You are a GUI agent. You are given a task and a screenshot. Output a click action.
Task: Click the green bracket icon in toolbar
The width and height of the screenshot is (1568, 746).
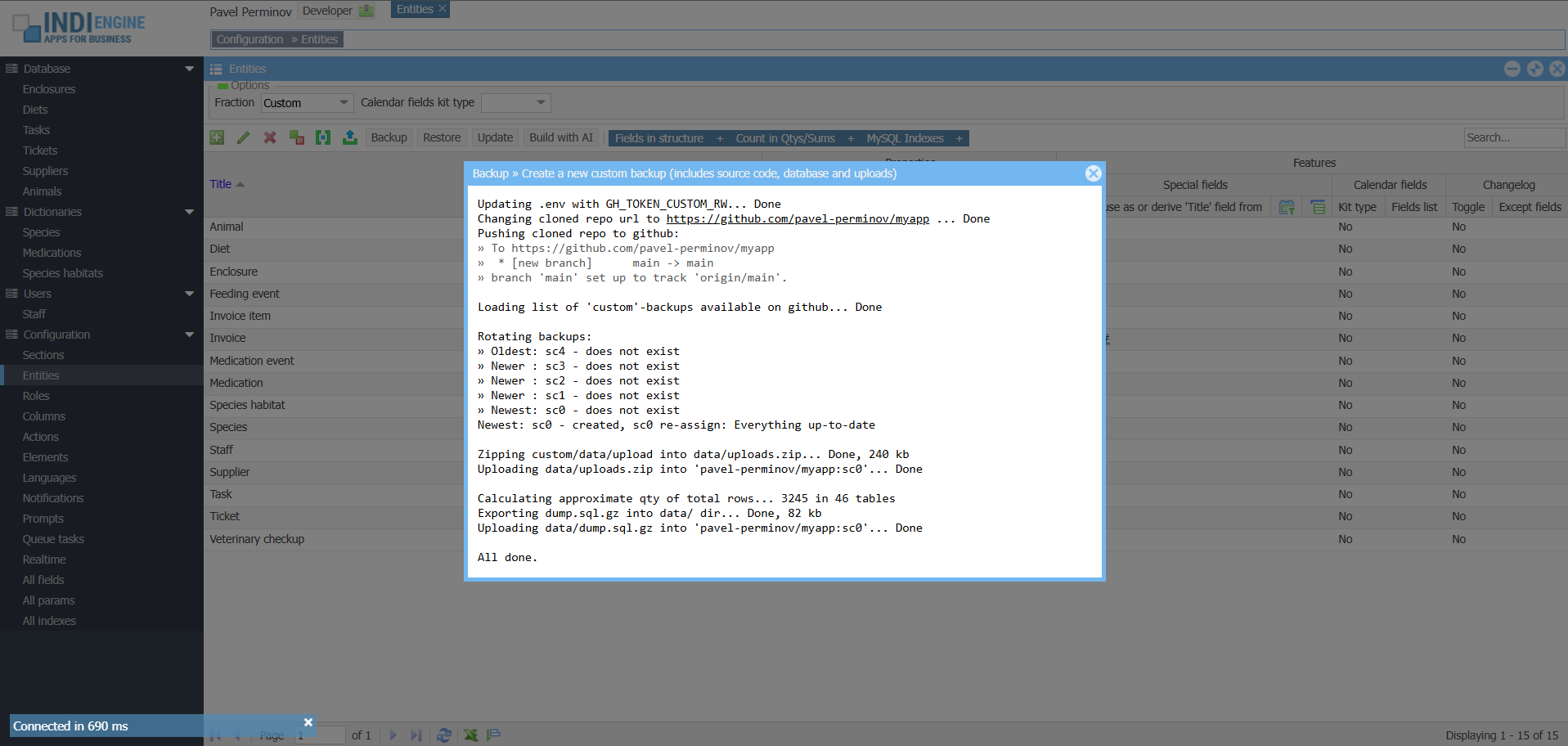click(323, 137)
